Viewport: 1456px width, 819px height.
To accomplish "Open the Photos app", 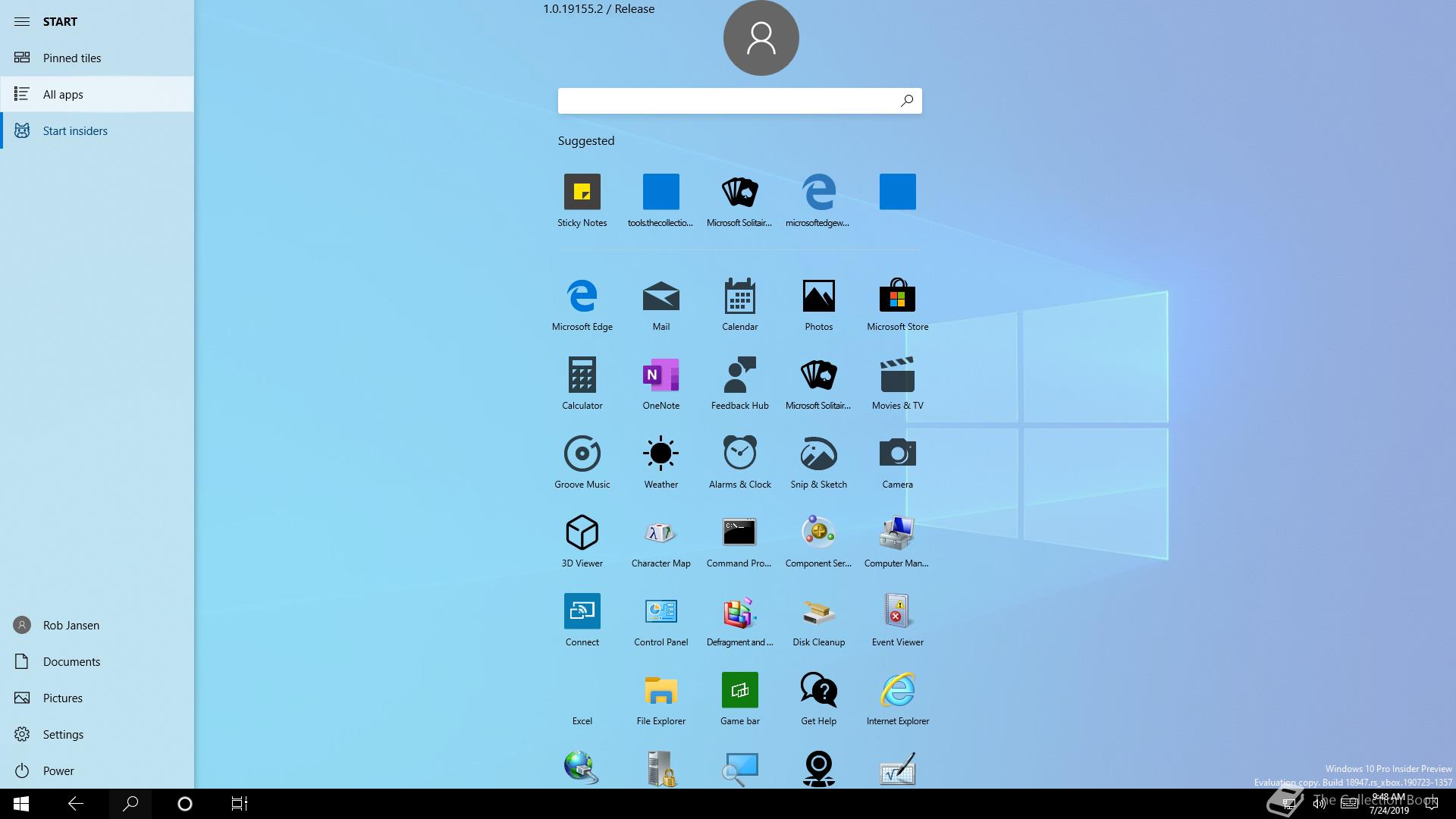I will point(818,304).
